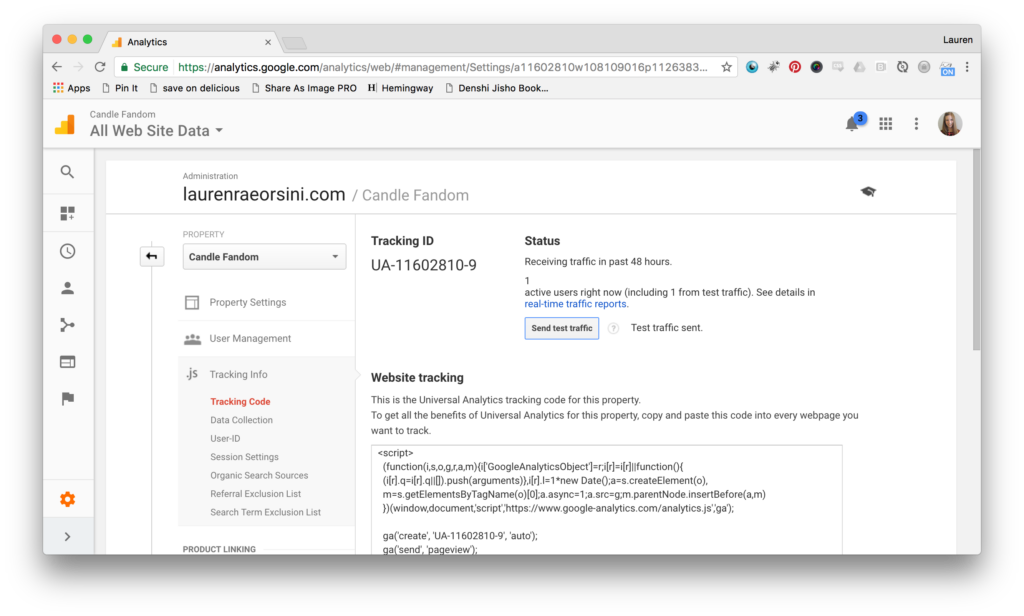Click the graduation cap education icon
This screenshot has width=1024, height=616.
[868, 191]
